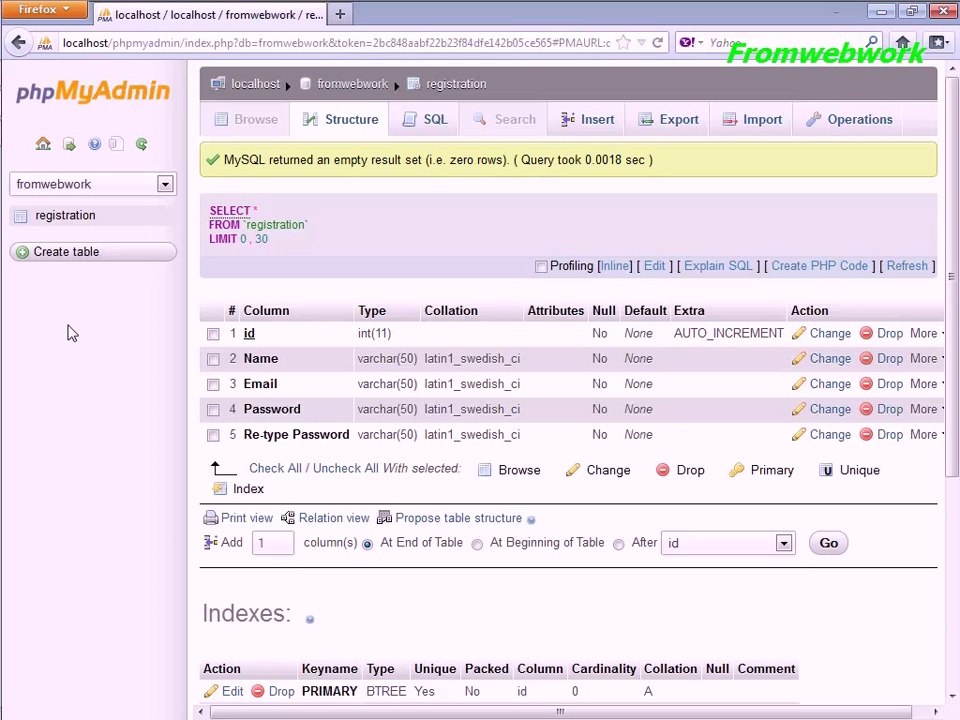Click the Propose table structure icon
Viewport: 960px width, 720px height.
click(384, 518)
